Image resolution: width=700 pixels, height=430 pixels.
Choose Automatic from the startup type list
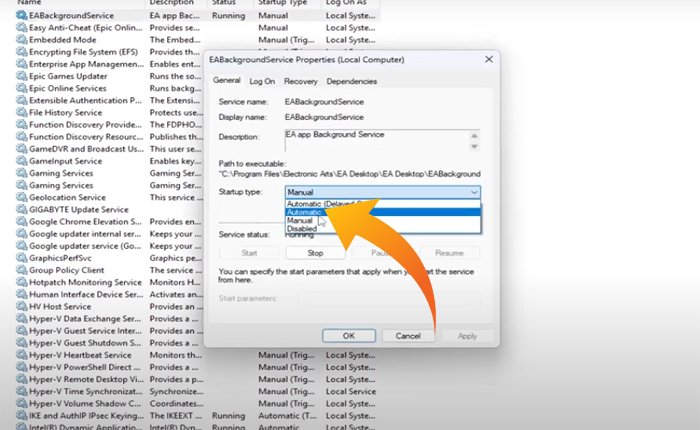(x=383, y=212)
